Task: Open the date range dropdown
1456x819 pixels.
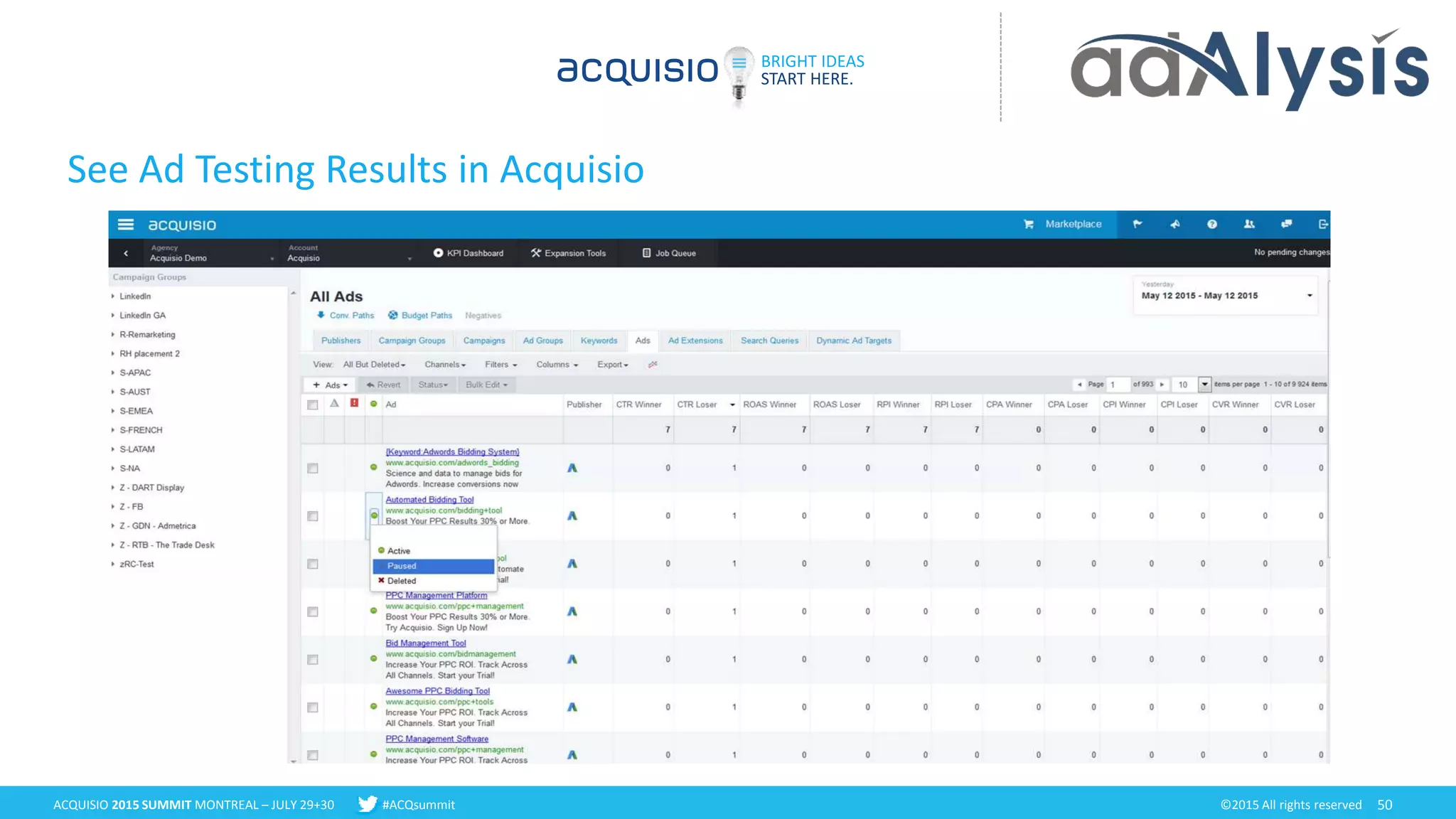Action: (1226, 295)
